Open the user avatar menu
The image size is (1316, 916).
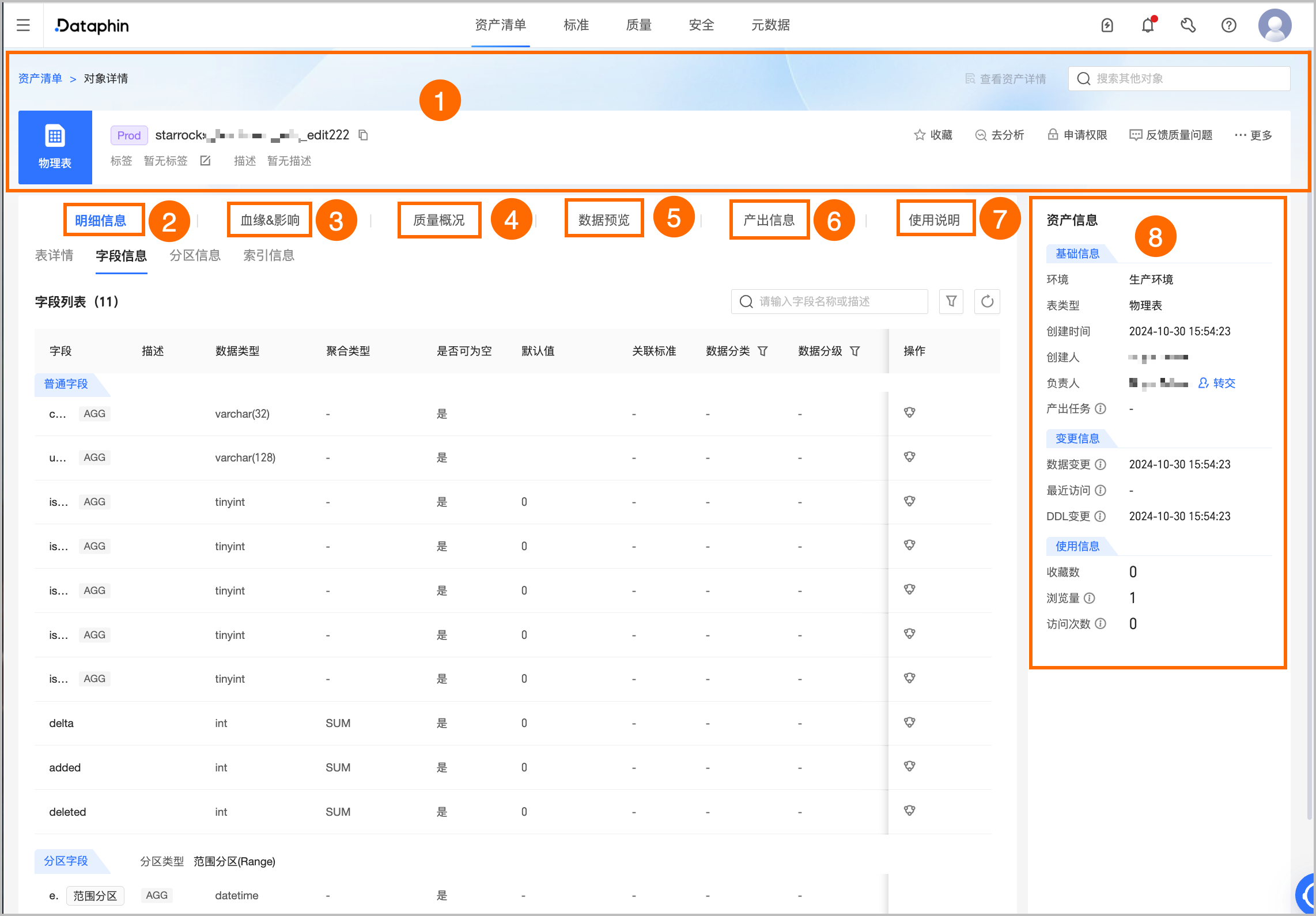point(1275,25)
